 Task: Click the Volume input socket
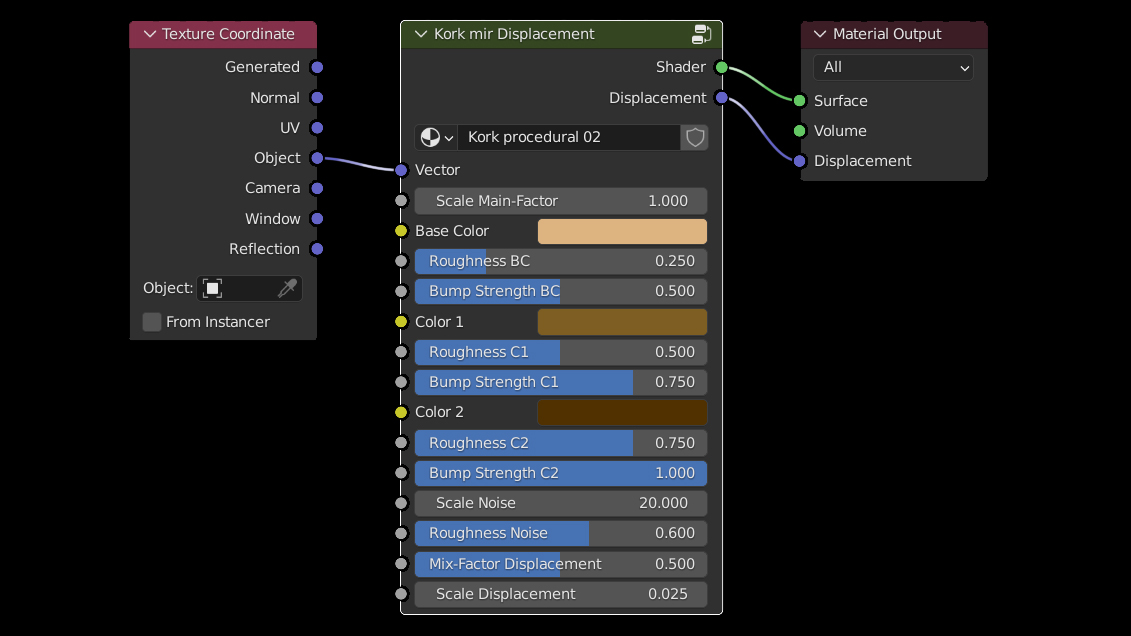[800, 131]
